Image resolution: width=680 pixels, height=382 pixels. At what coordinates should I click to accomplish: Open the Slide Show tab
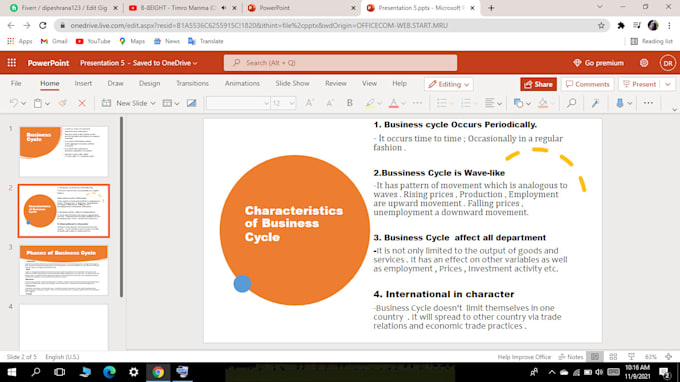292,83
